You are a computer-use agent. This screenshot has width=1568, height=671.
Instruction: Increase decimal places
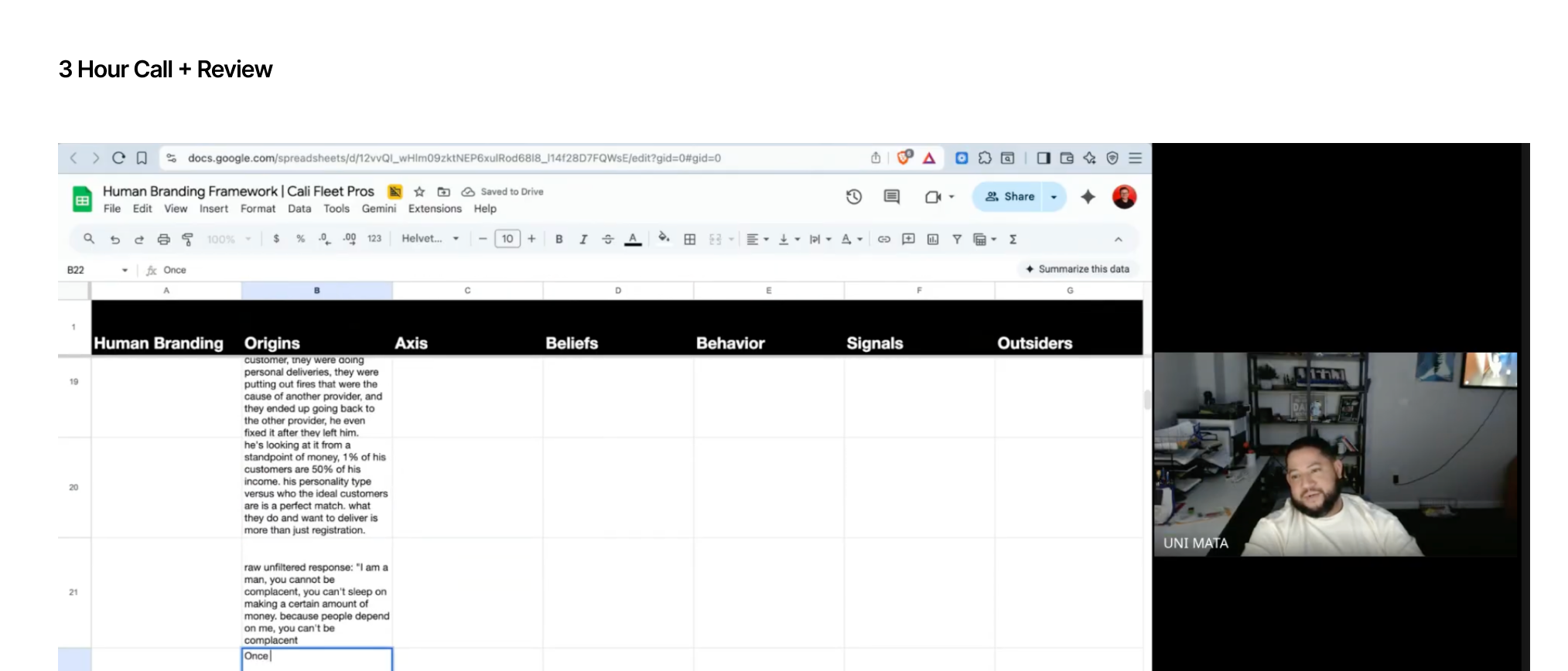pyautogui.click(x=350, y=239)
